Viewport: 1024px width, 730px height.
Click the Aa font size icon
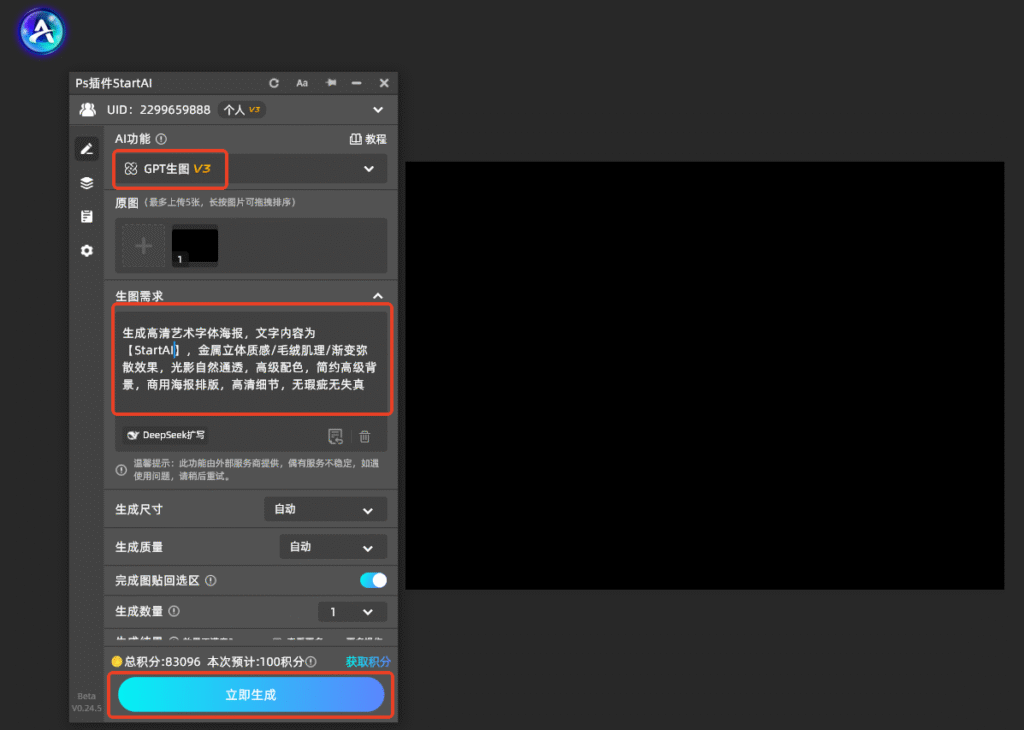tap(302, 83)
